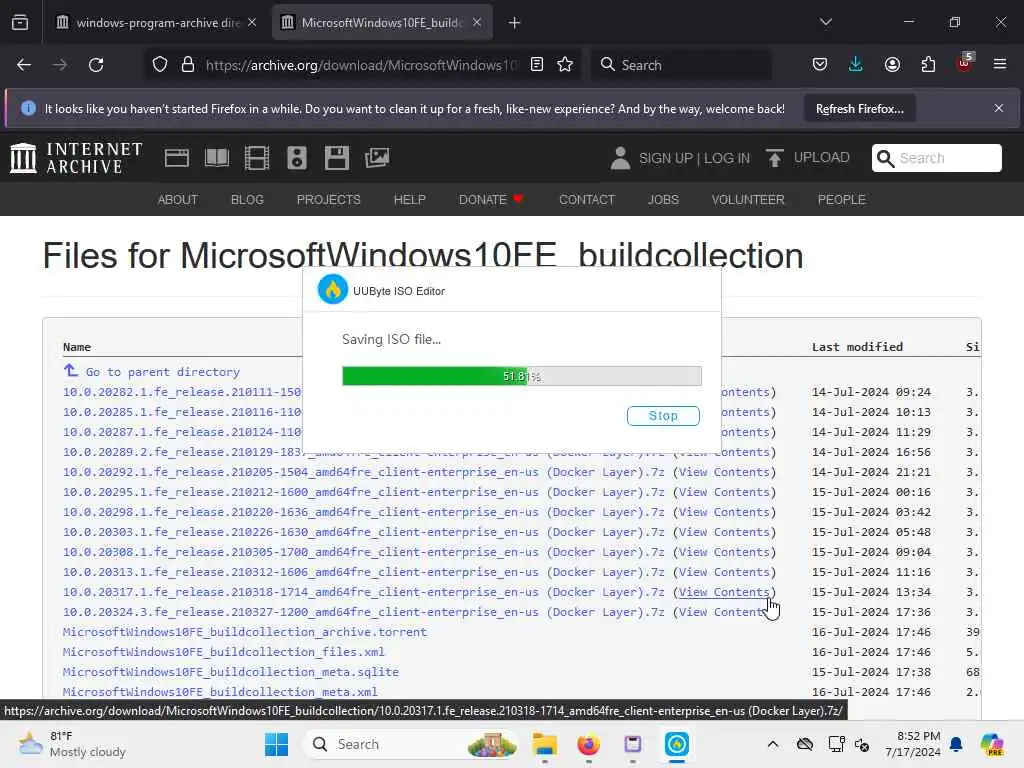The height and width of the screenshot is (768, 1024).
Task: Open the Pocket save icon
Action: click(x=820, y=65)
